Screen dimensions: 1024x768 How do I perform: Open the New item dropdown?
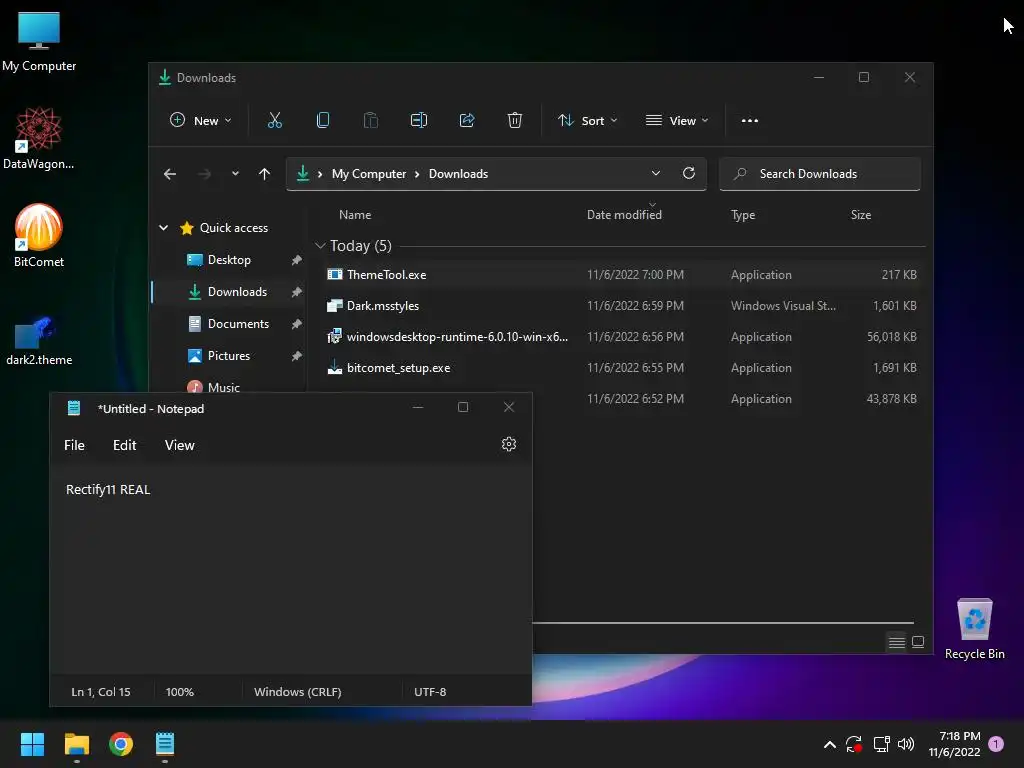click(201, 120)
